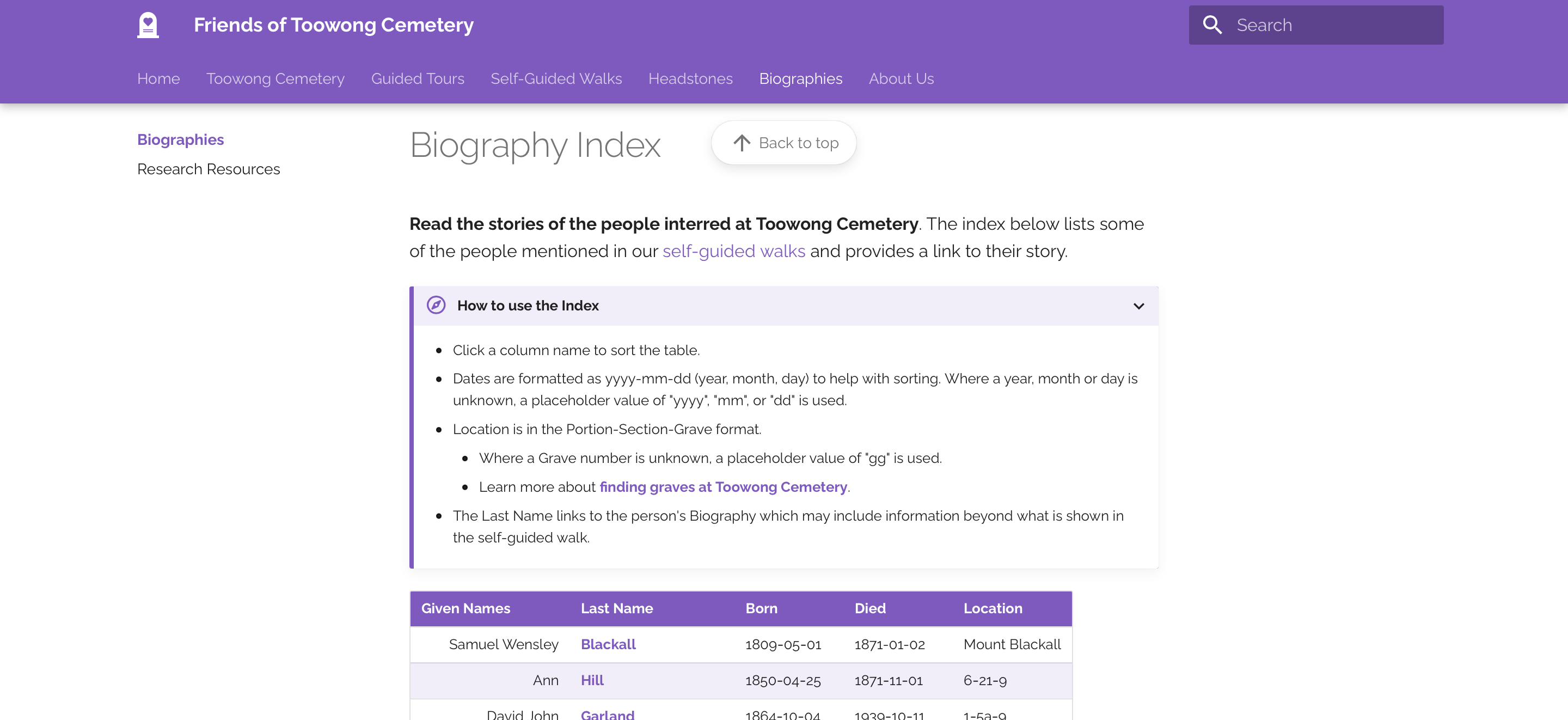Sort table by Given Names column
1568x720 pixels.
pyautogui.click(x=465, y=608)
